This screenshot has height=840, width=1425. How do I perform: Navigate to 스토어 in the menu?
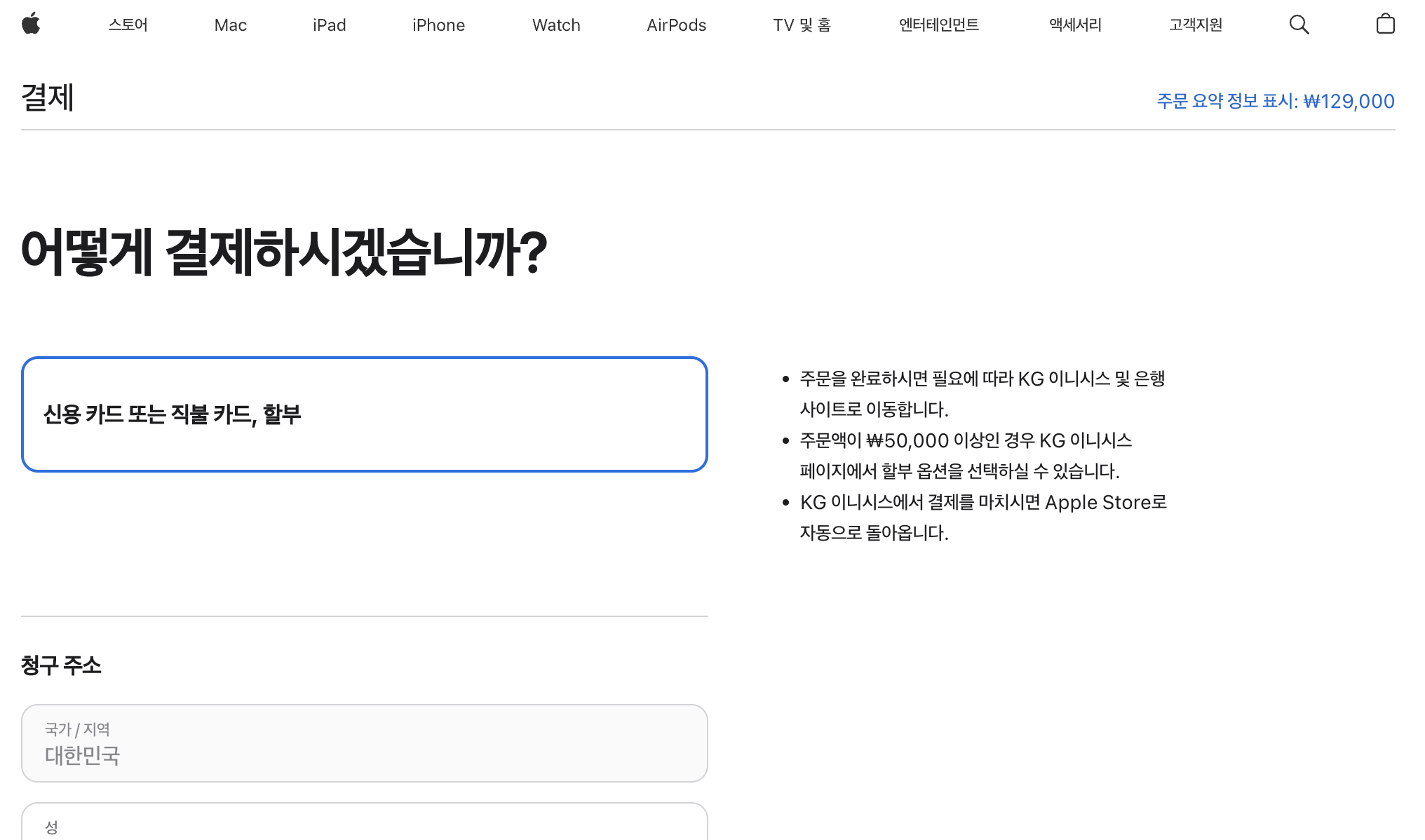[128, 25]
